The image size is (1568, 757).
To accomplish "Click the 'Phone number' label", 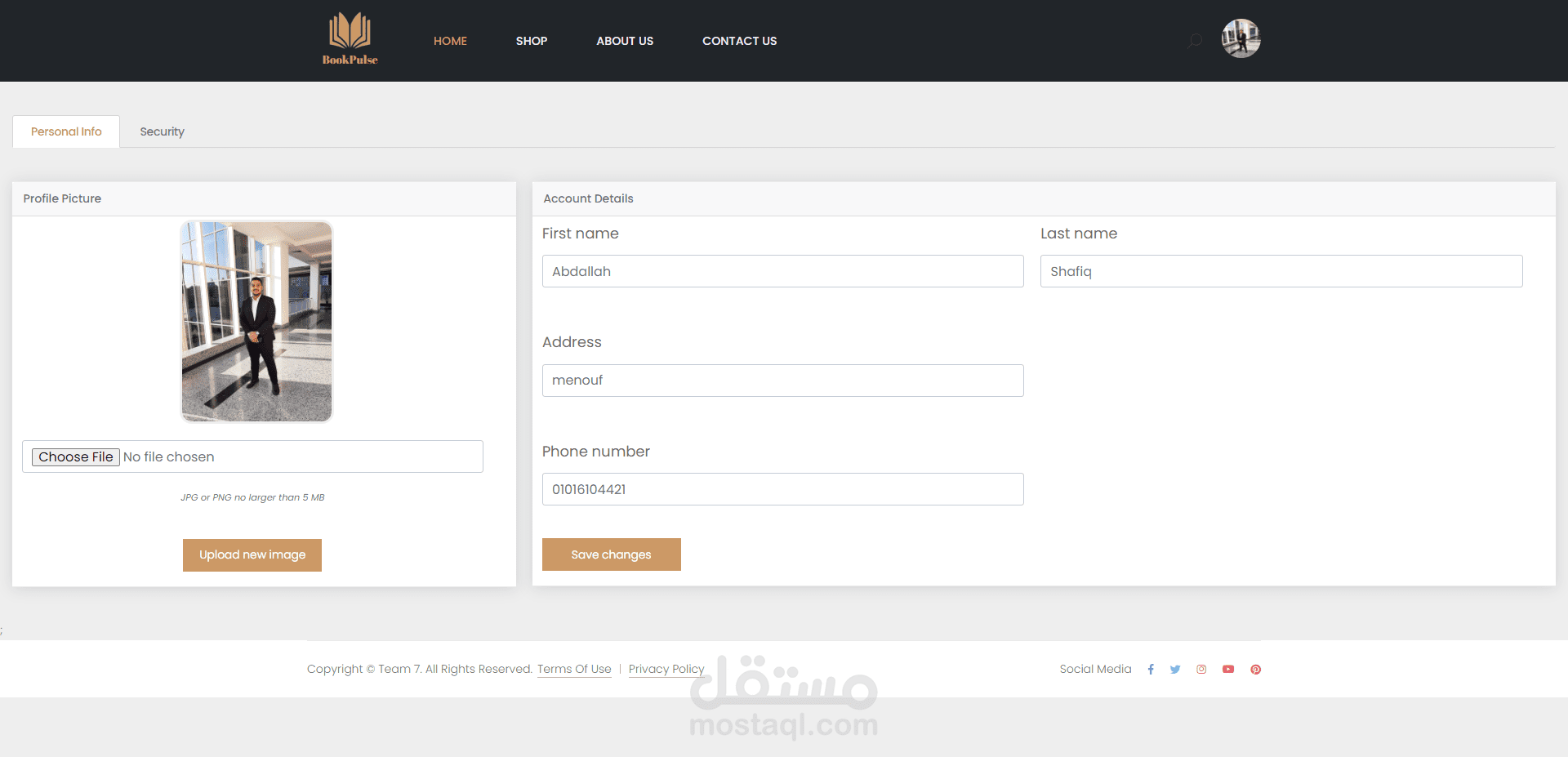I will [x=596, y=452].
